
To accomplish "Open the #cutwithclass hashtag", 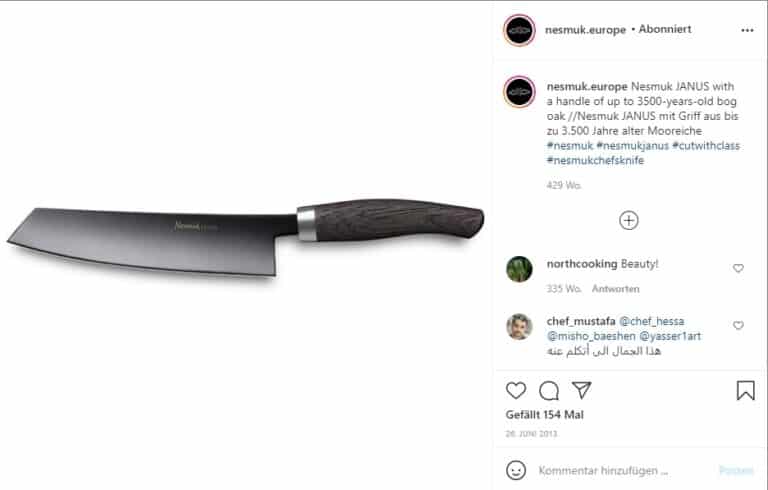I will [706, 146].
